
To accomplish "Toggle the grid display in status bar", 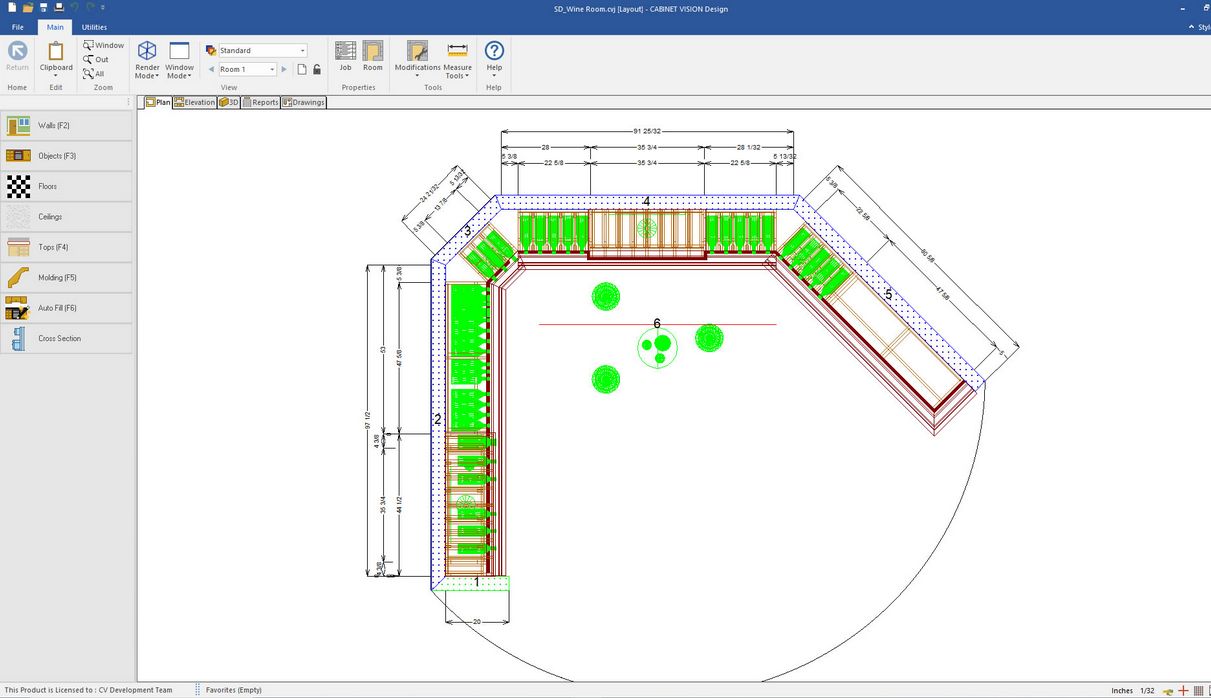I will click(1198, 690).
